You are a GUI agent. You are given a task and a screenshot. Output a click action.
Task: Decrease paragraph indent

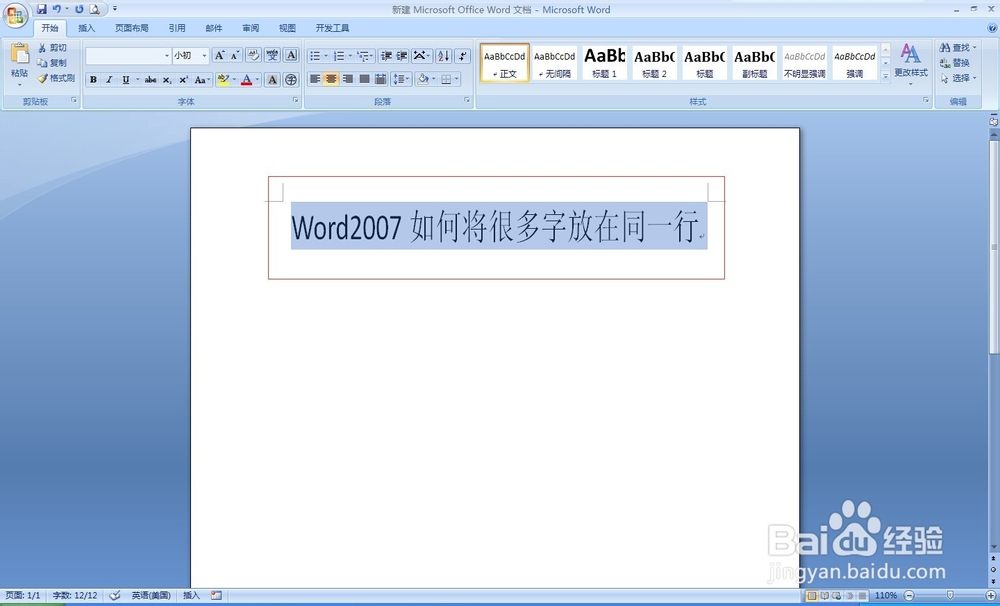coord(386,55)
